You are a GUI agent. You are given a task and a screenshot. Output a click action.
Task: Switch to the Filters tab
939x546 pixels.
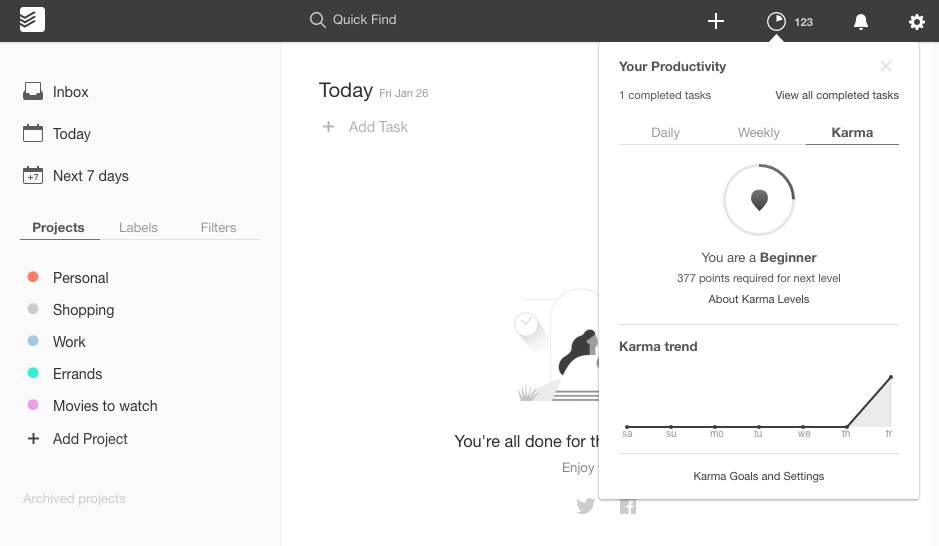tap(219, 228)
